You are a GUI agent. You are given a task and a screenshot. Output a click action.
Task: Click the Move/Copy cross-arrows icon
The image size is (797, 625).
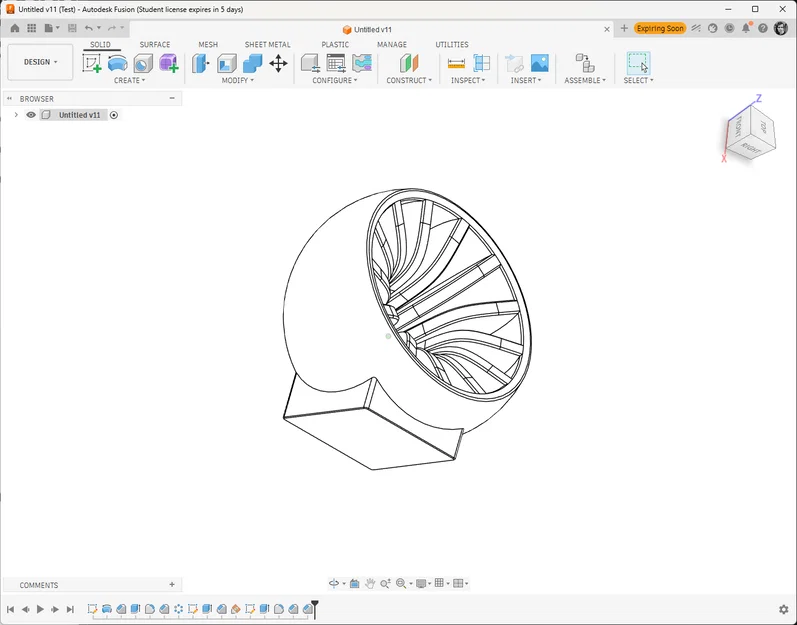point(278,64)
